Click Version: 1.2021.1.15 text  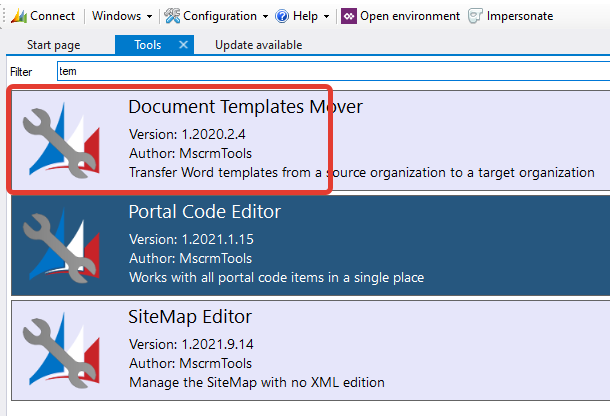pyautogui.click(x=191, y=239)
